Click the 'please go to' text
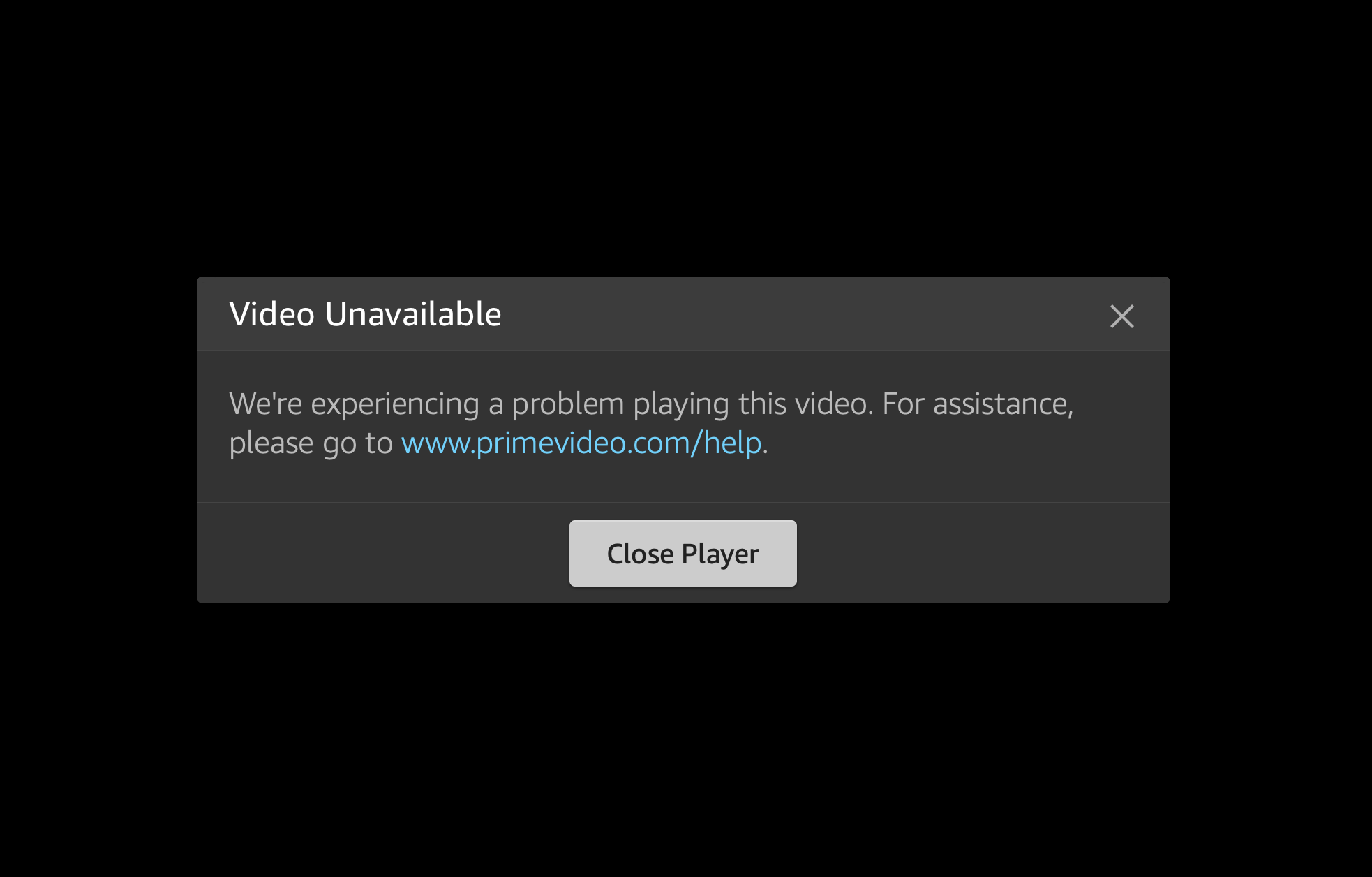 [311, 443]
